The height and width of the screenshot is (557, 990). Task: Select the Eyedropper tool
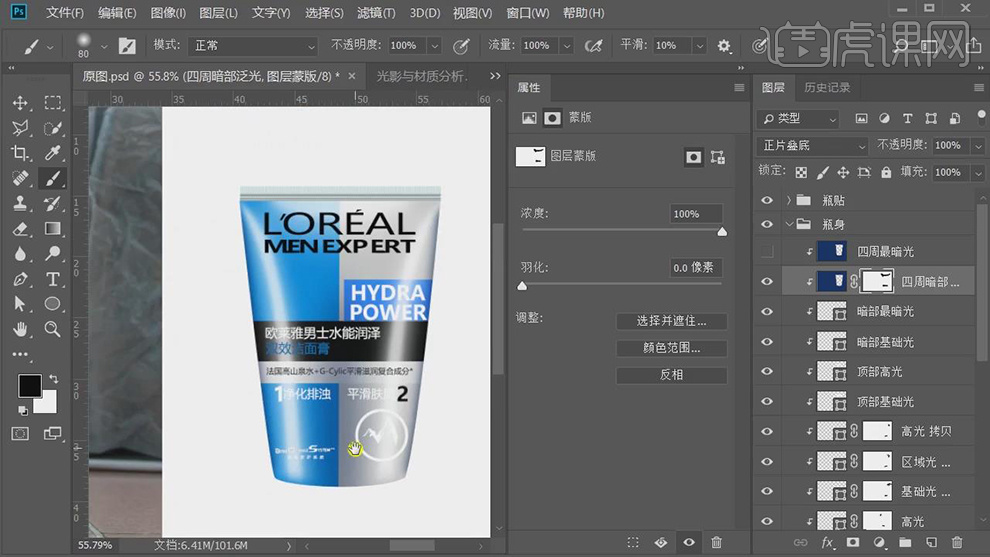pyautogui.click(x=53, y=153)
